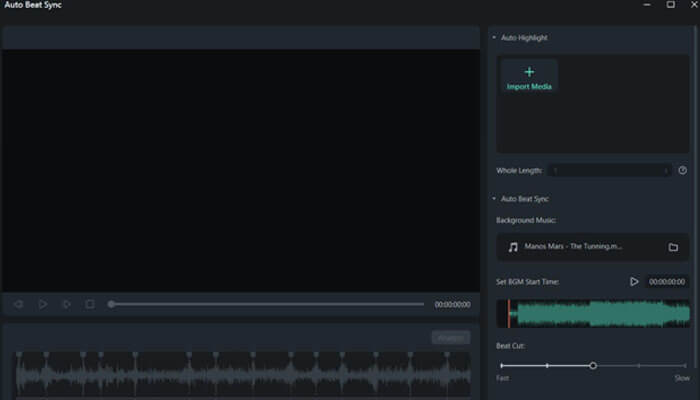Browse for background music folder icon

[673, 247]
